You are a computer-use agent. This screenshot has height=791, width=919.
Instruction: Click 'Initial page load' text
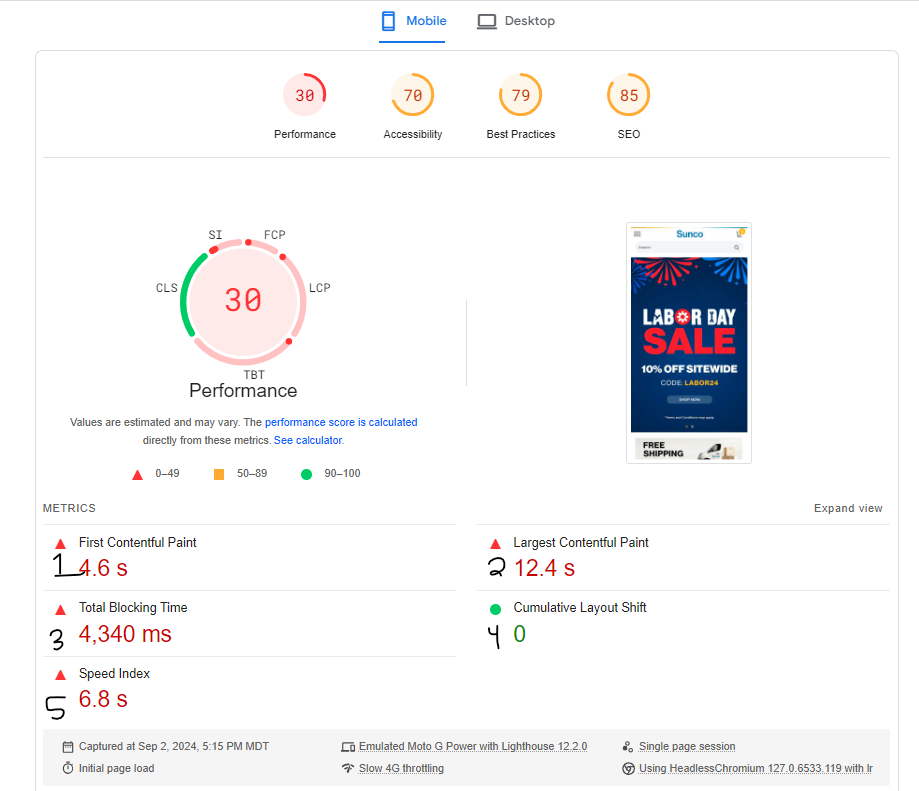[x=117, y=768]
